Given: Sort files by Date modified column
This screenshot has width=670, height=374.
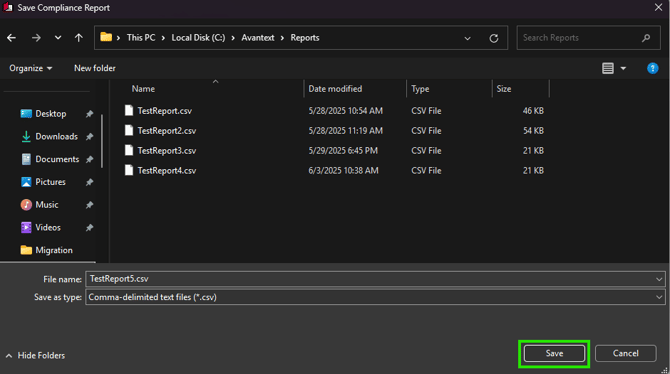Looking at the screenshot, I should [x=335, y=89].
